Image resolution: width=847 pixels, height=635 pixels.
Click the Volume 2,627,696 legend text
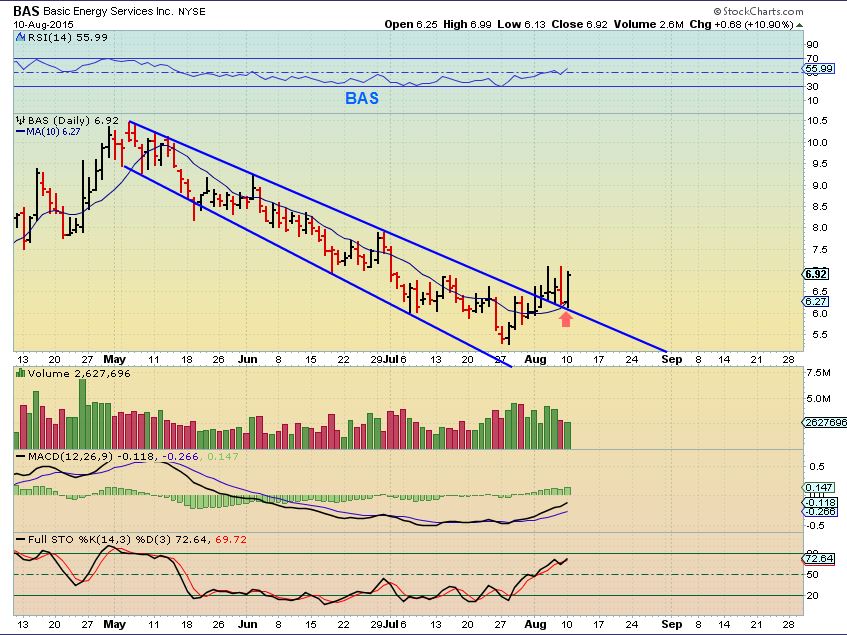pos(79,373)
